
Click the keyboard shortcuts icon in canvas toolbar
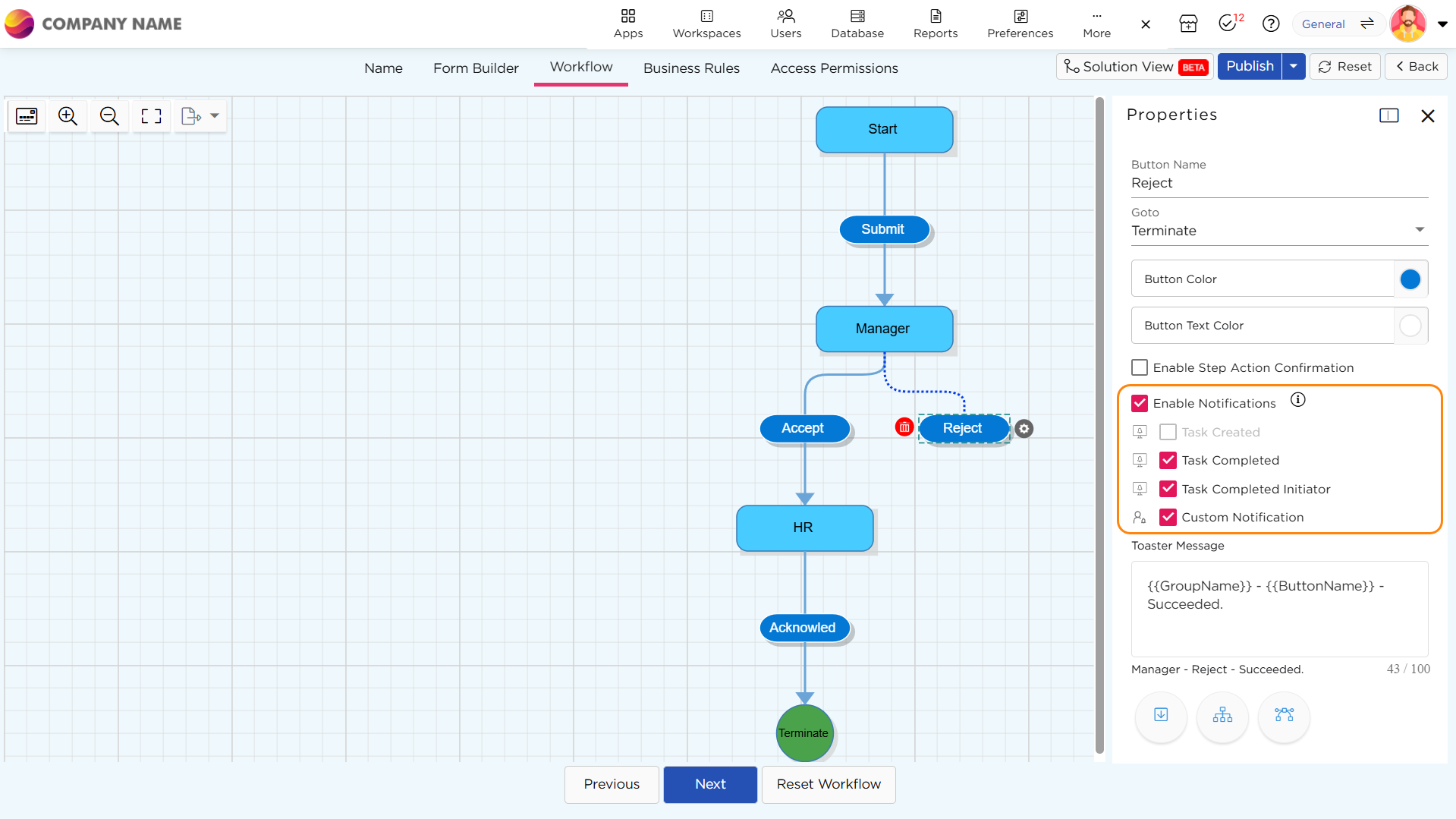27,116
